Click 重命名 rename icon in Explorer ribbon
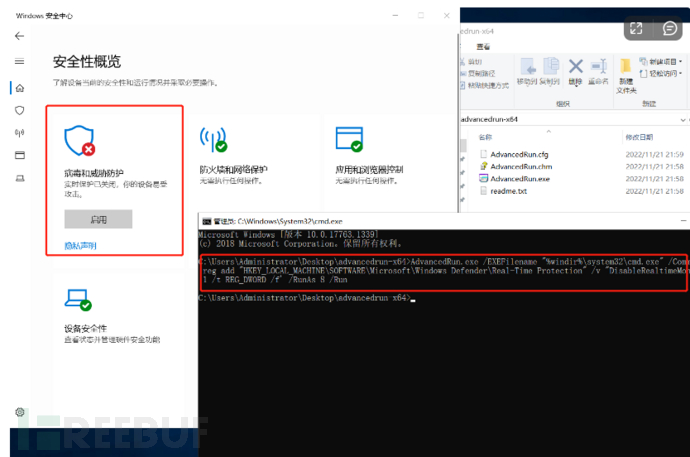 (x=598, y=72)
